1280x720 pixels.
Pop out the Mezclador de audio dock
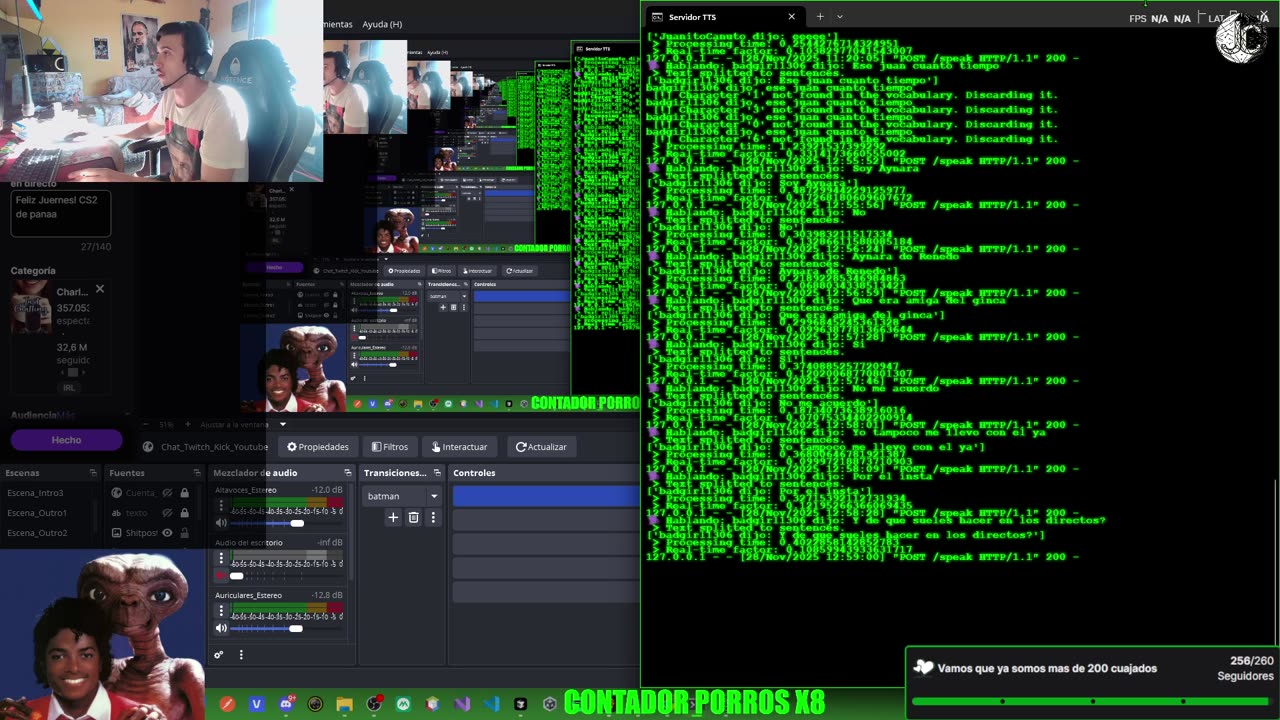(348, 473)
